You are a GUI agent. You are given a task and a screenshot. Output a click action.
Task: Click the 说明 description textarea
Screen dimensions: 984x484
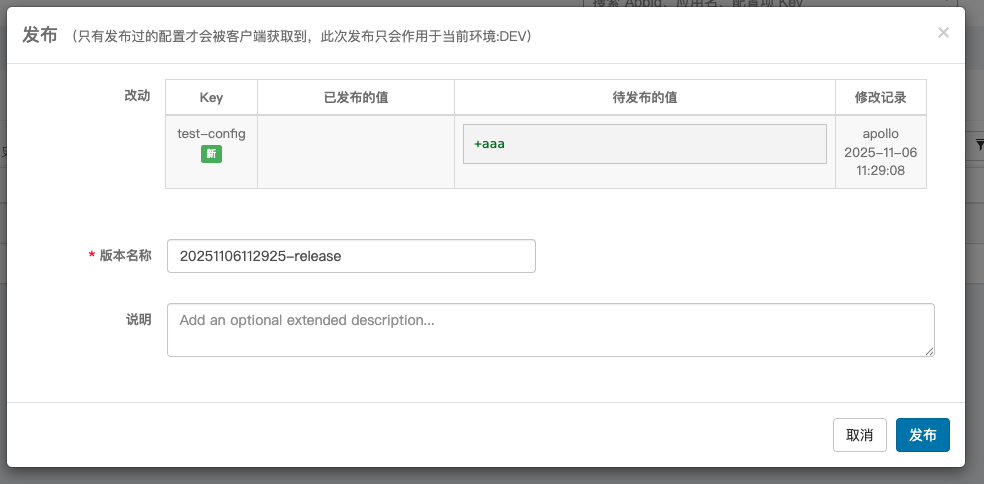[550, 330]
